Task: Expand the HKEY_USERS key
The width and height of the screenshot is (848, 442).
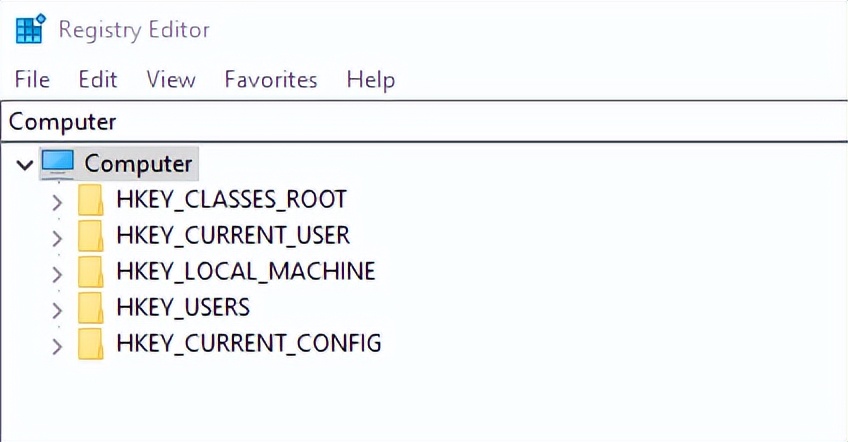Action: coord(57,310)
